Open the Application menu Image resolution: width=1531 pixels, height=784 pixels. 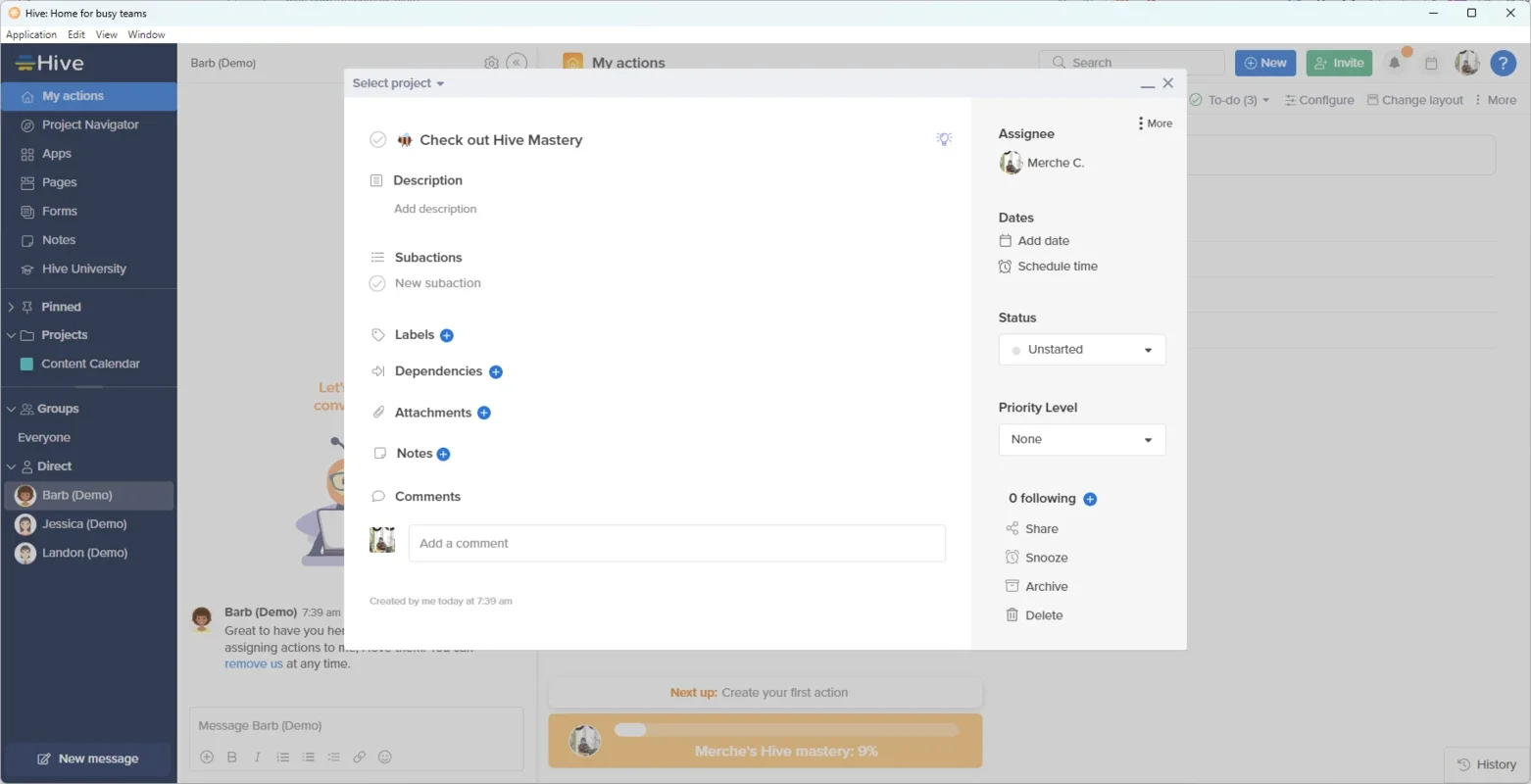[x=31, y=34]
